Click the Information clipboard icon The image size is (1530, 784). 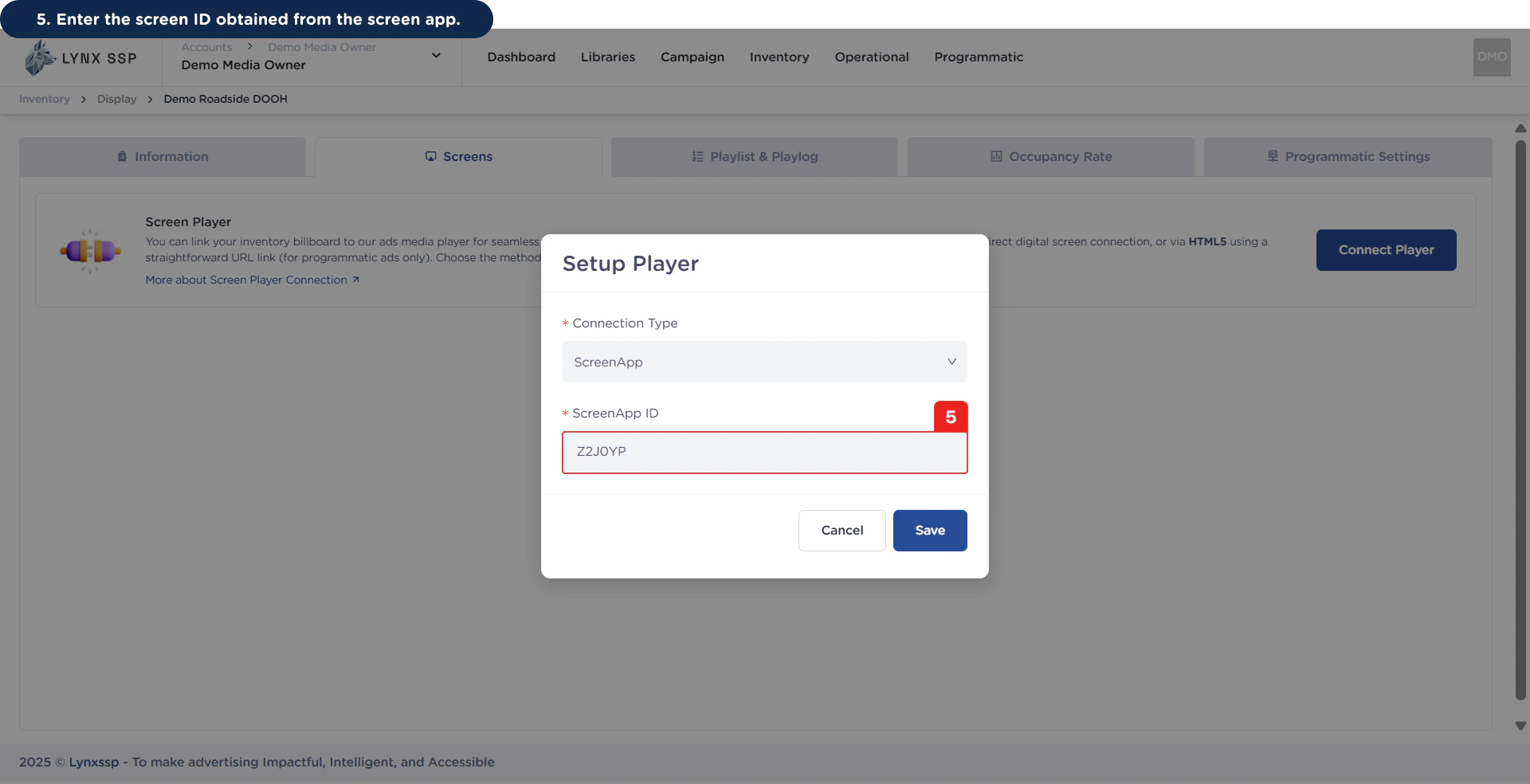click(x=121, y=156)
